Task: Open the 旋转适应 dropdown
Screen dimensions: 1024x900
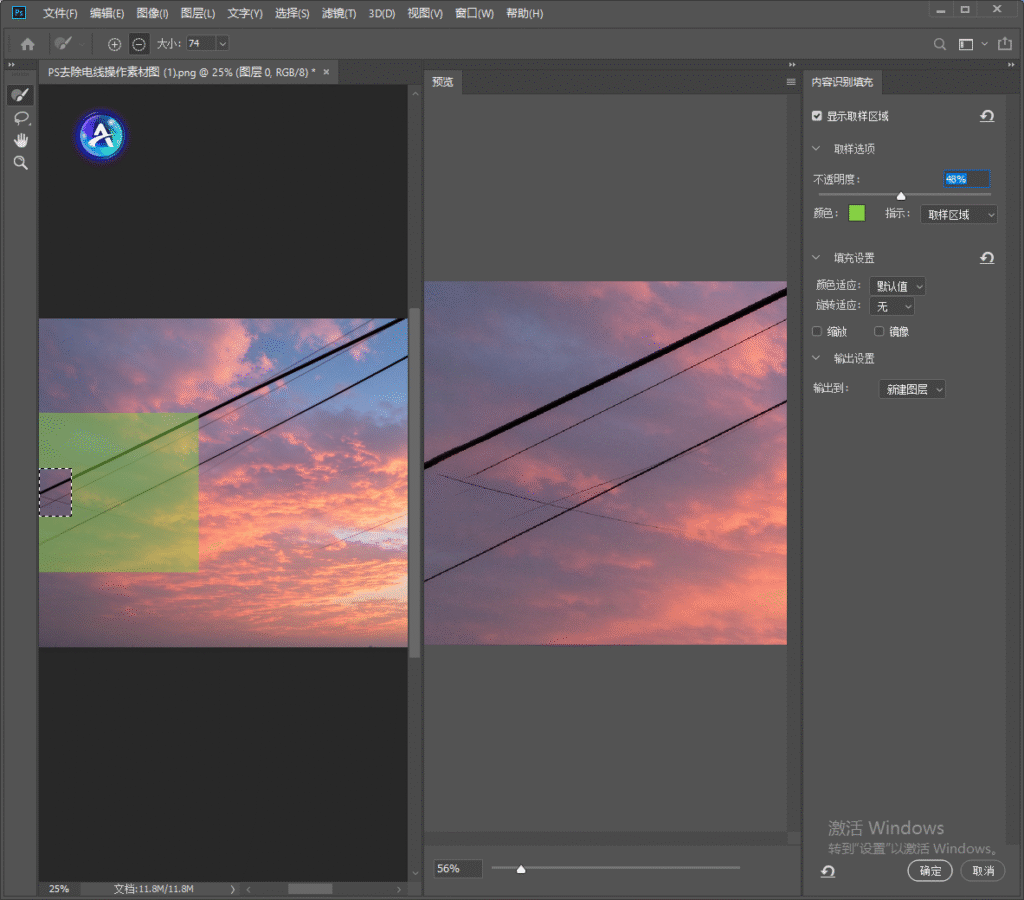Action: [x=892, y=306]
